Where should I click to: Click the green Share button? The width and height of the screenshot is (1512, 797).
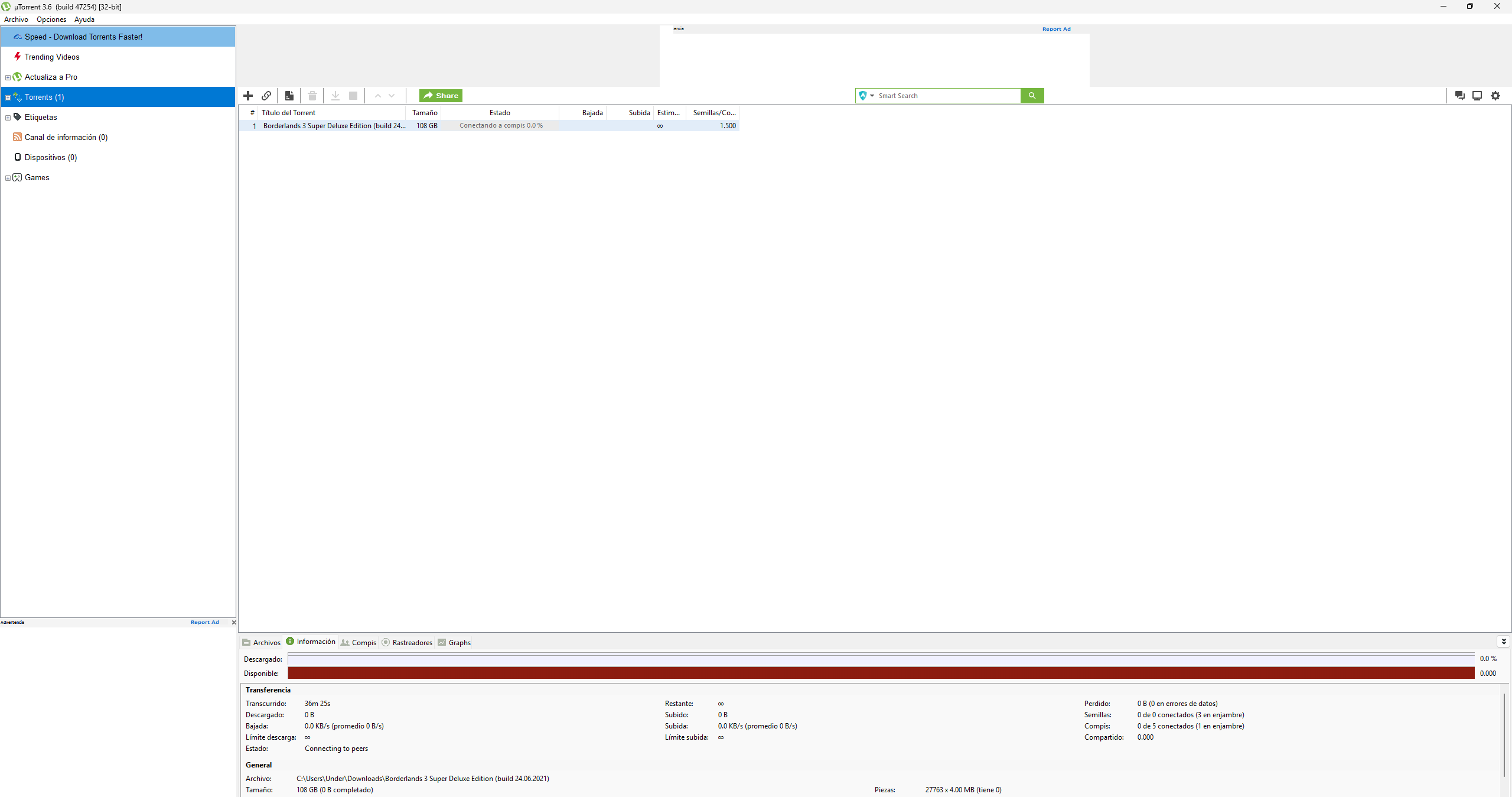pos(441,96)
